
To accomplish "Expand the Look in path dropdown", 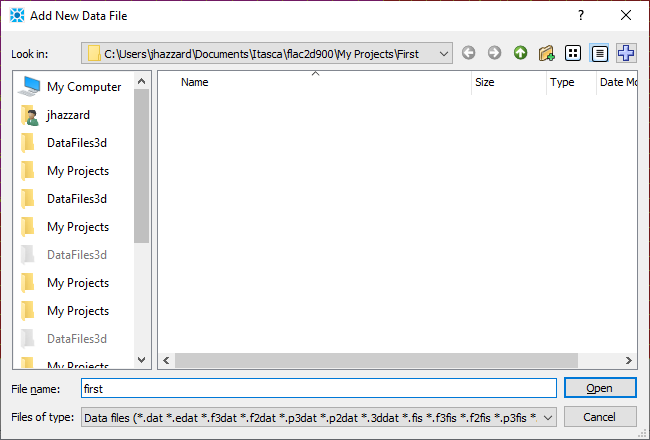I will point(444,53).
